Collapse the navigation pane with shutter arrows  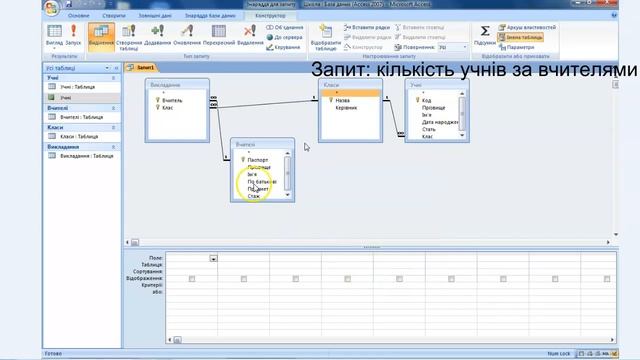116,68
